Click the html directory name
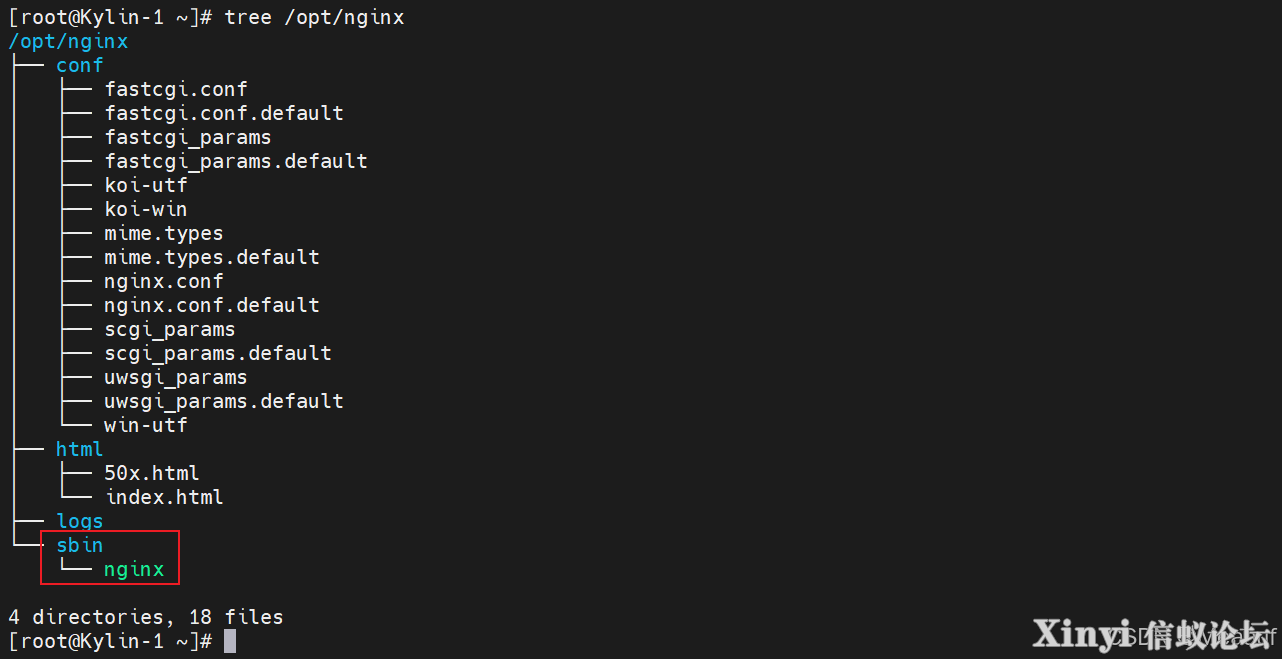The width and height of the screenshot is (1282, 659). (x=80, y=449)
